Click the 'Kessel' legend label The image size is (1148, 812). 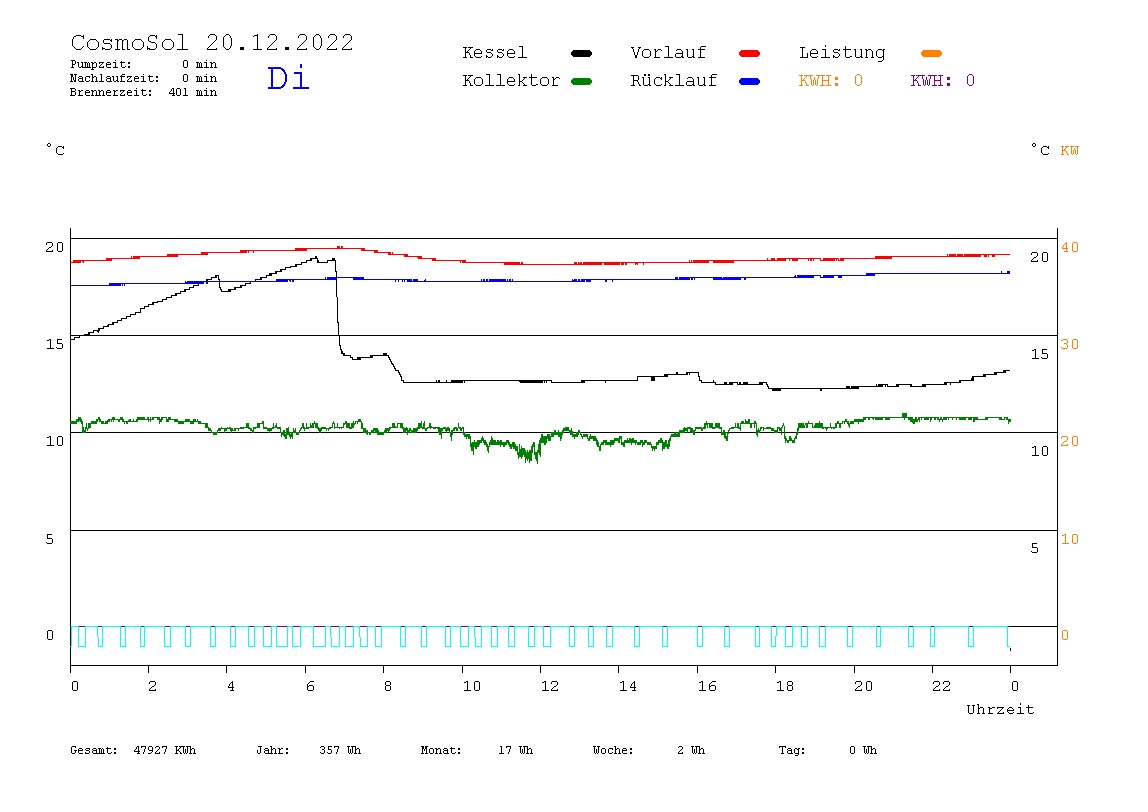coord(494,53)
